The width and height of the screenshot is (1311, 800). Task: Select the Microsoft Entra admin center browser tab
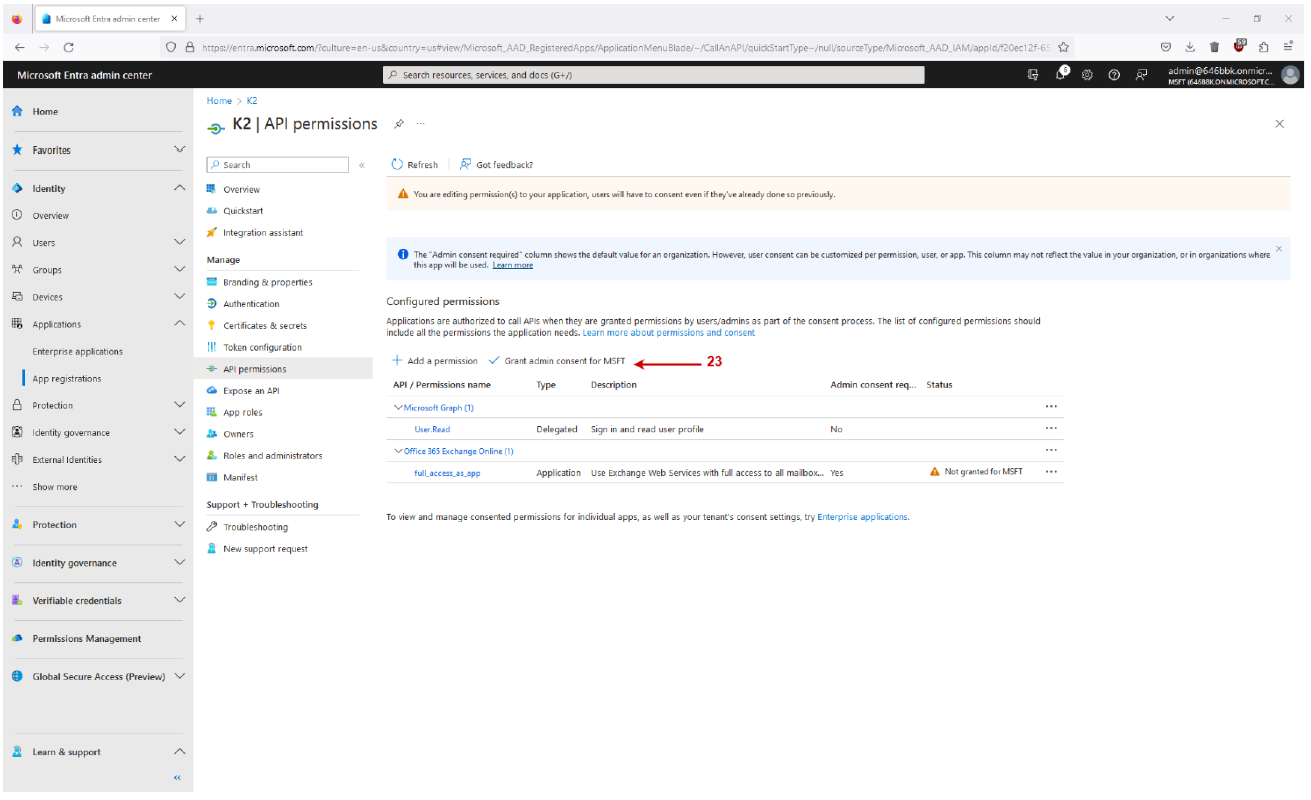pyautogui.click(x=110, y=19)
